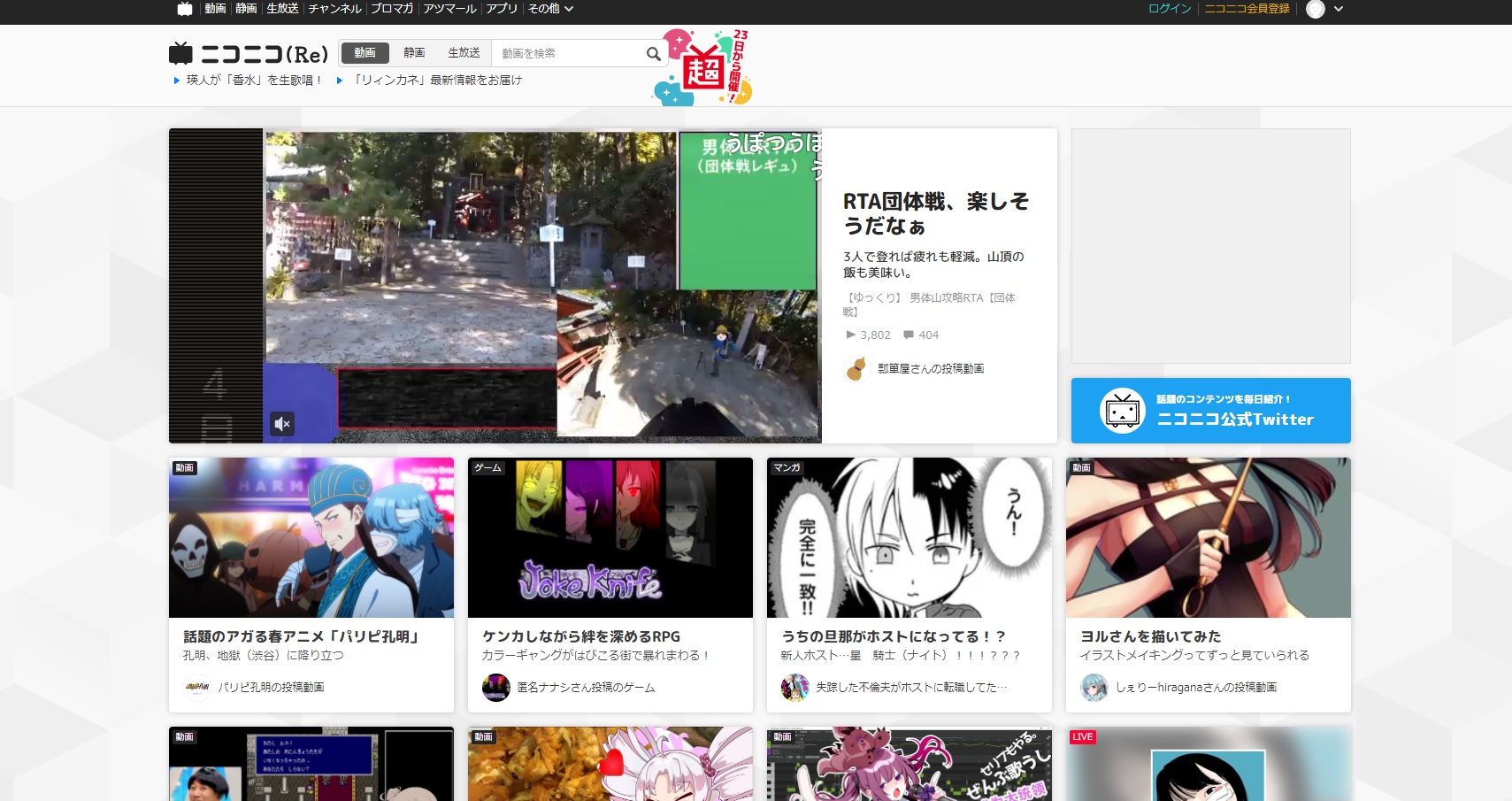Open 【ゆっくり】男体山攻略RTA video title link
Image resolution: width=1512 pixels, height=801 pixels.
point(931,304)
